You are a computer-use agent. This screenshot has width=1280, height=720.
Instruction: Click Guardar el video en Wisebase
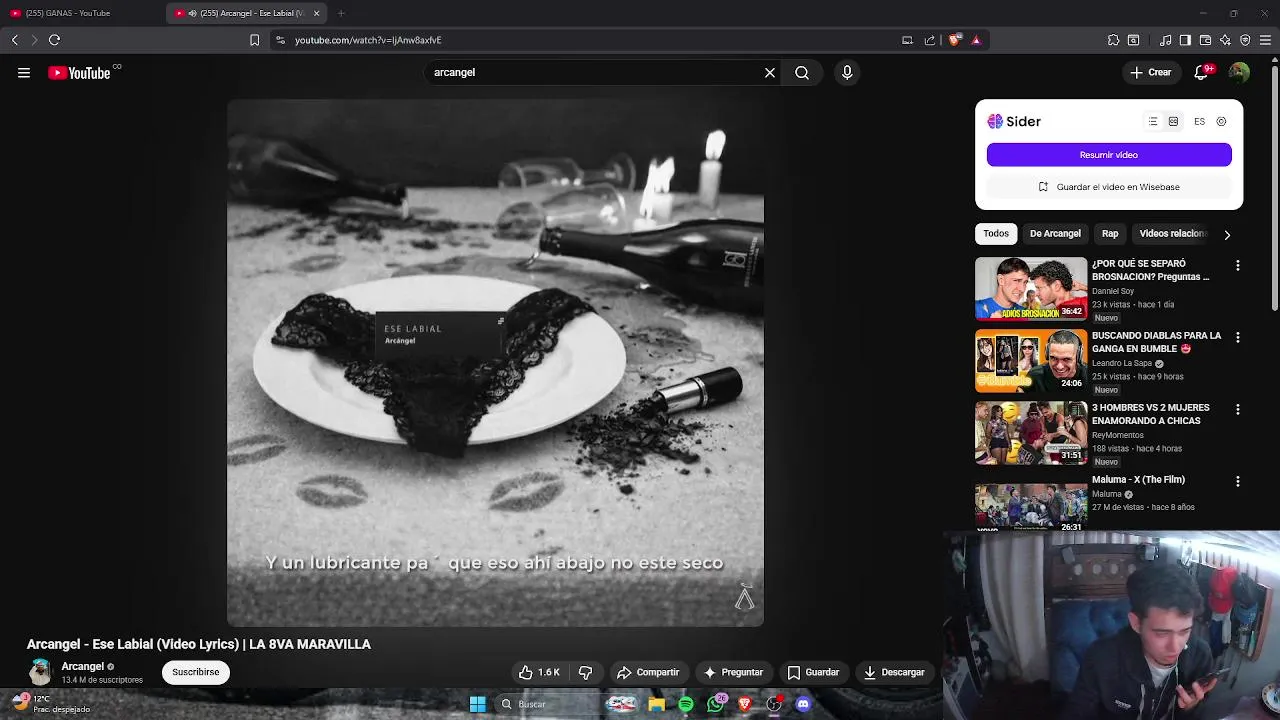1109,187
